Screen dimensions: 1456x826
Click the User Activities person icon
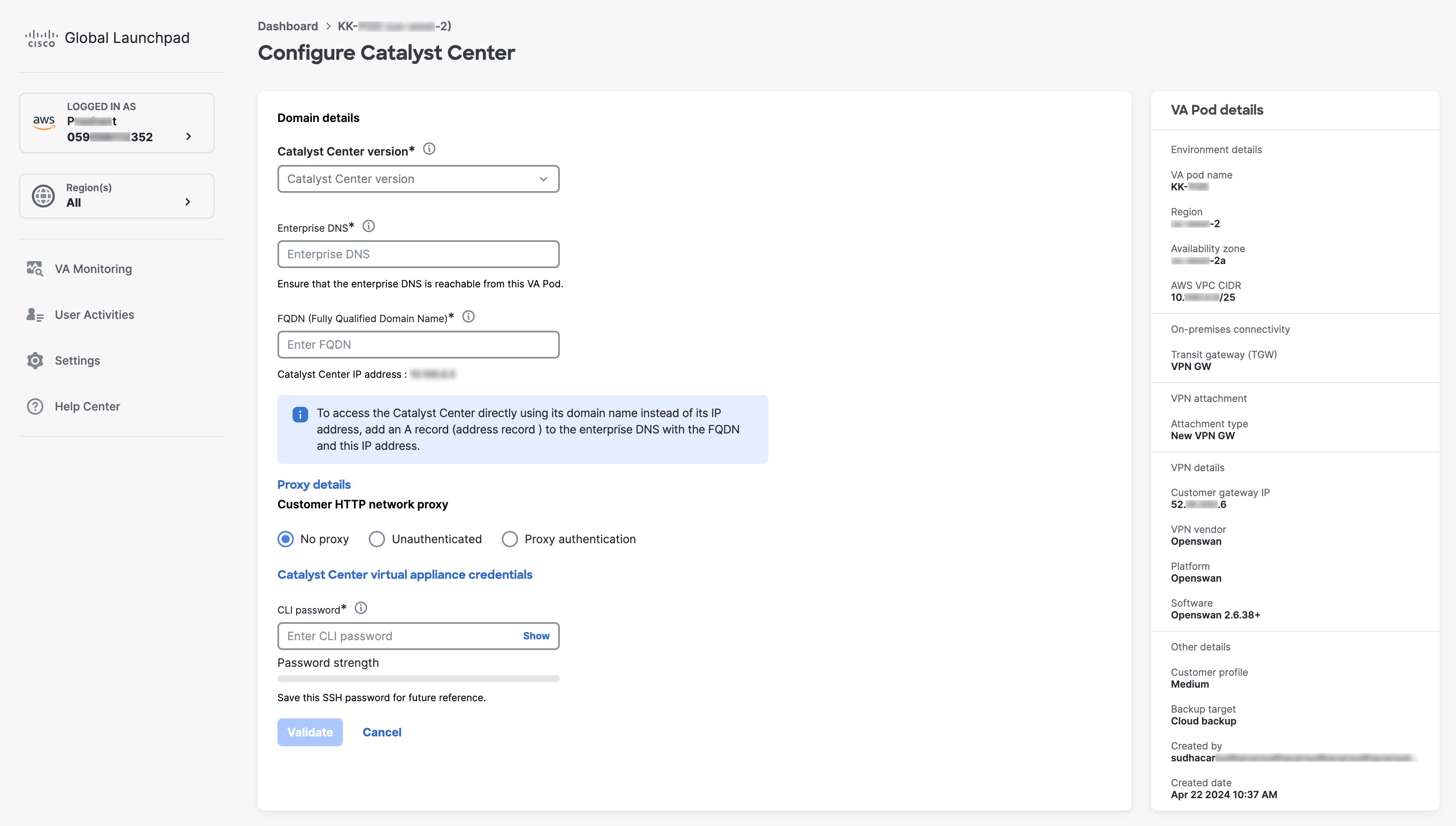35,315
